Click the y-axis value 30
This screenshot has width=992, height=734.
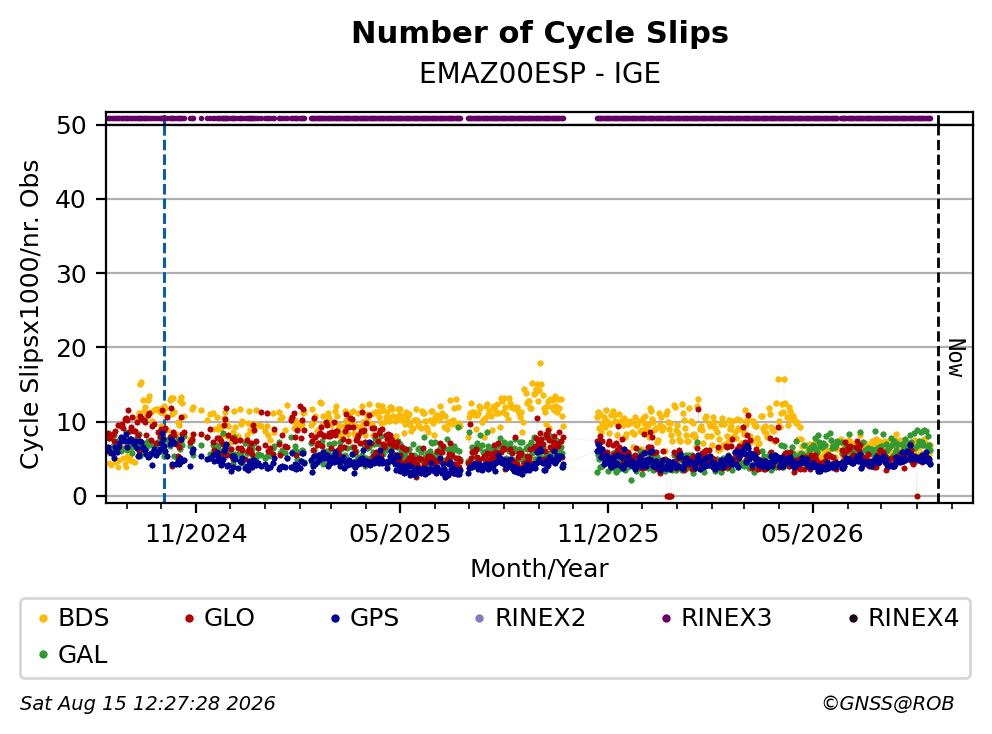71,273
